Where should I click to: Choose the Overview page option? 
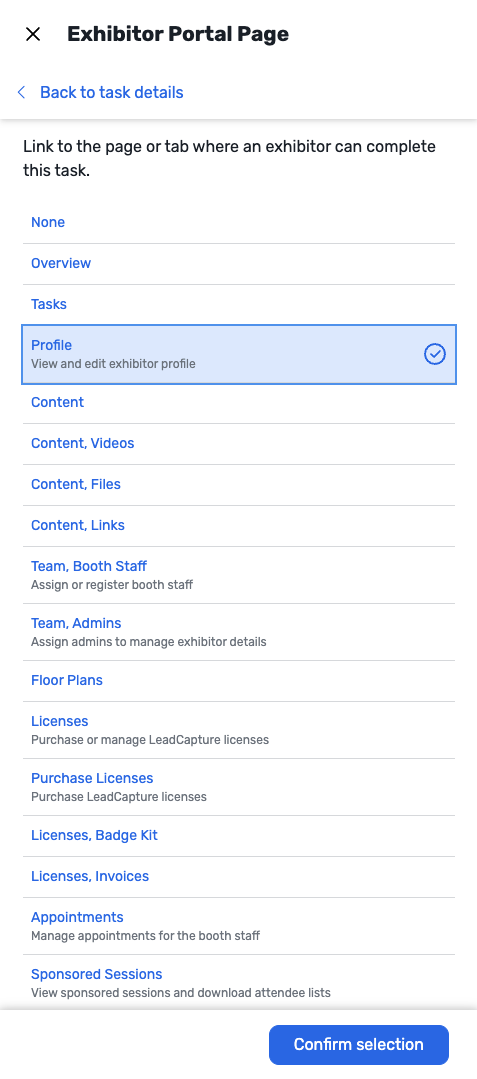click(239, 264)
